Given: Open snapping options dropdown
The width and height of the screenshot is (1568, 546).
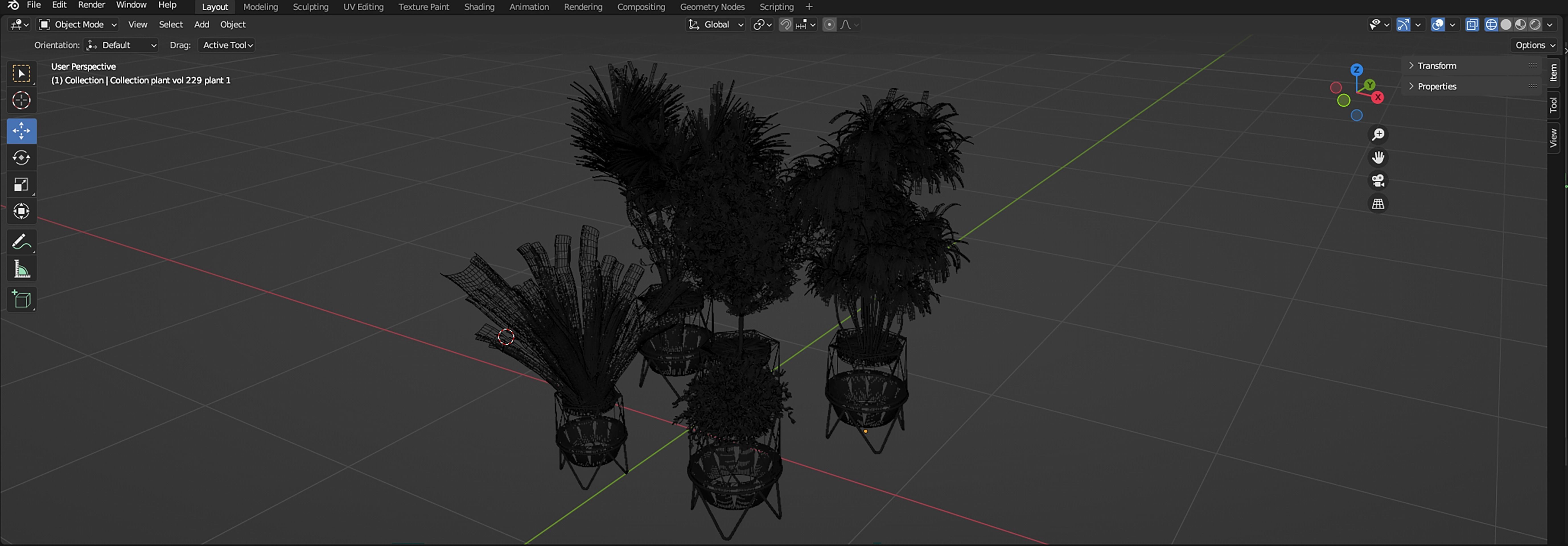Looking at the screenshot, I should (805, 24).
